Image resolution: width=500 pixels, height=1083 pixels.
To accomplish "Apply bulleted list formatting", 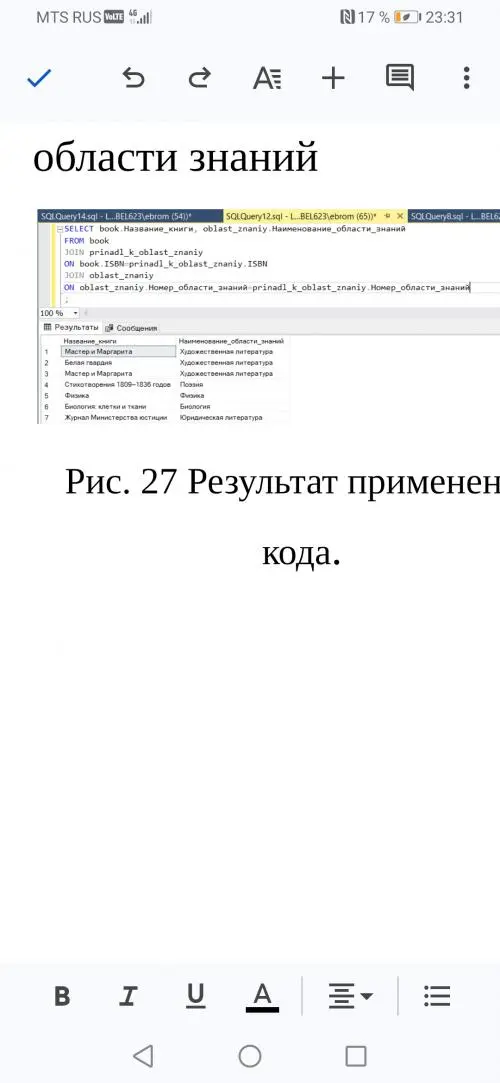I will [437, 996].
